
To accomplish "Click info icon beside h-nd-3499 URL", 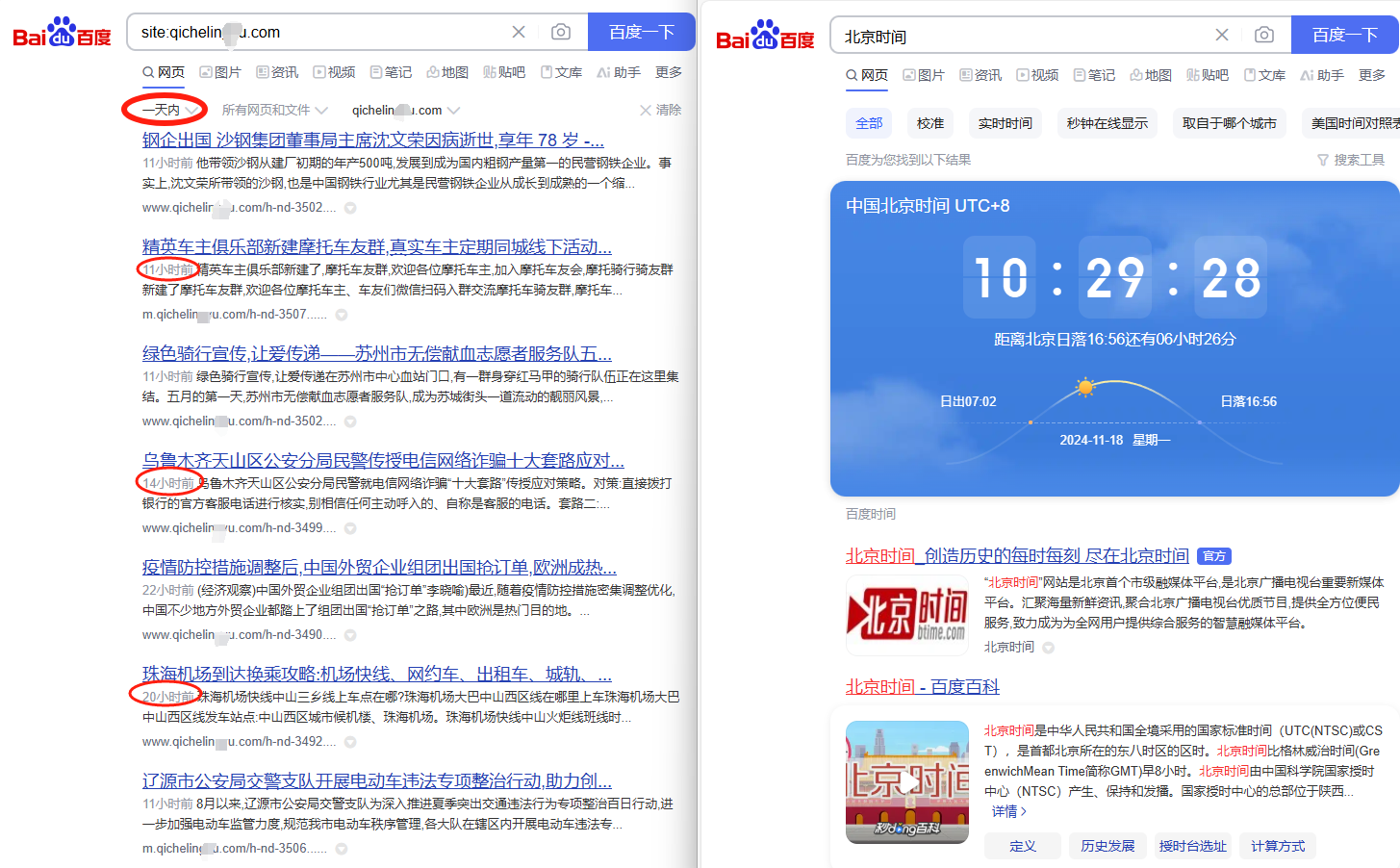I will click(x=350, y=528).
